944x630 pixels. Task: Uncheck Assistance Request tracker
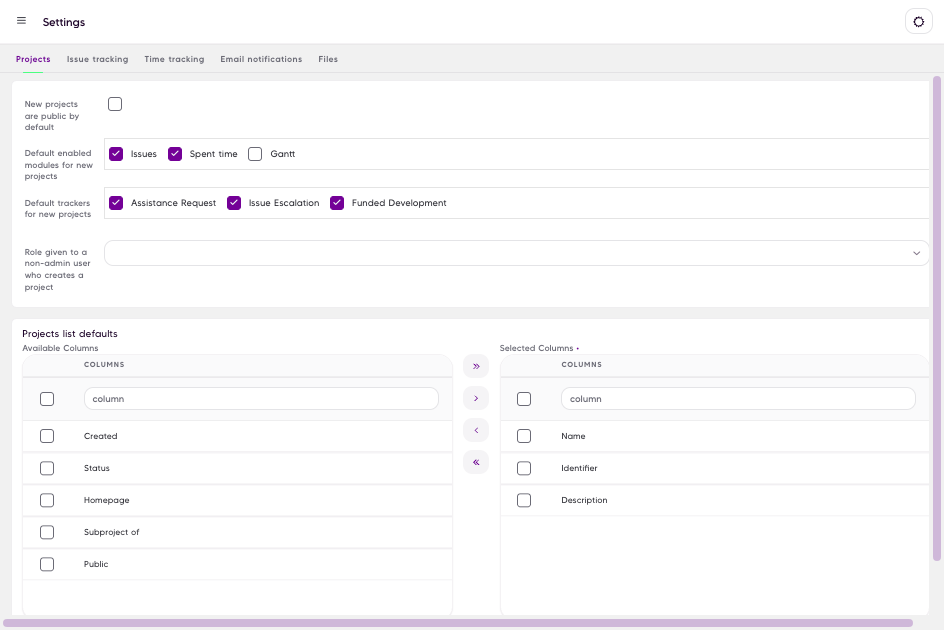click(116, 203)
